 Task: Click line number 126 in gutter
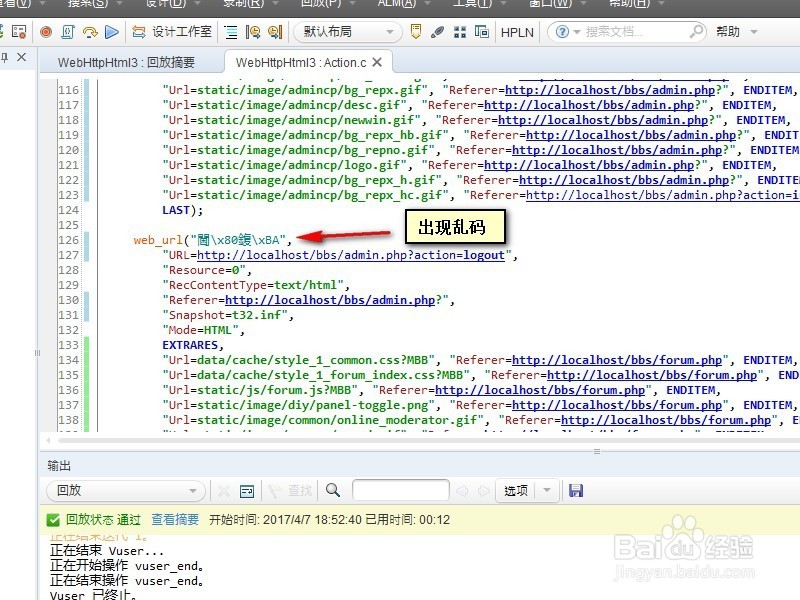(68, 240)
